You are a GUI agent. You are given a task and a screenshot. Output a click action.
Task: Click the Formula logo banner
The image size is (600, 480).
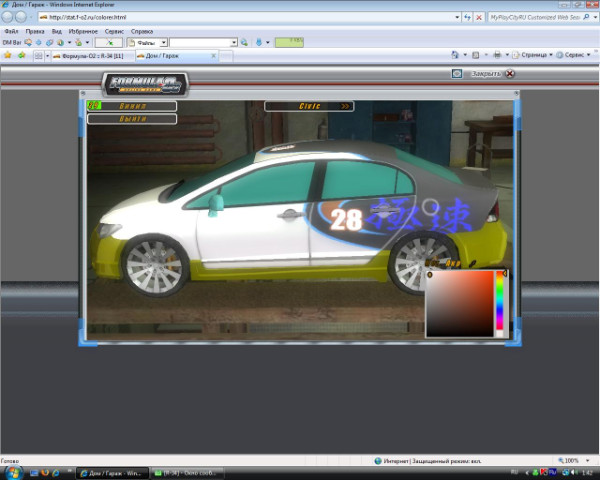(x=146, y=83)
